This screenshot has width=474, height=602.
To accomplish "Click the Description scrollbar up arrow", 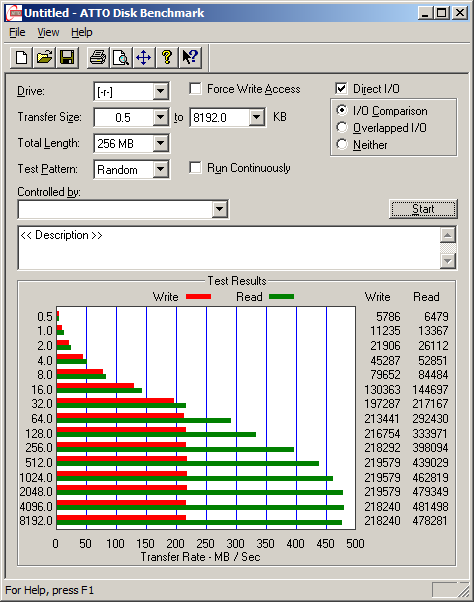I will point(448,235).
